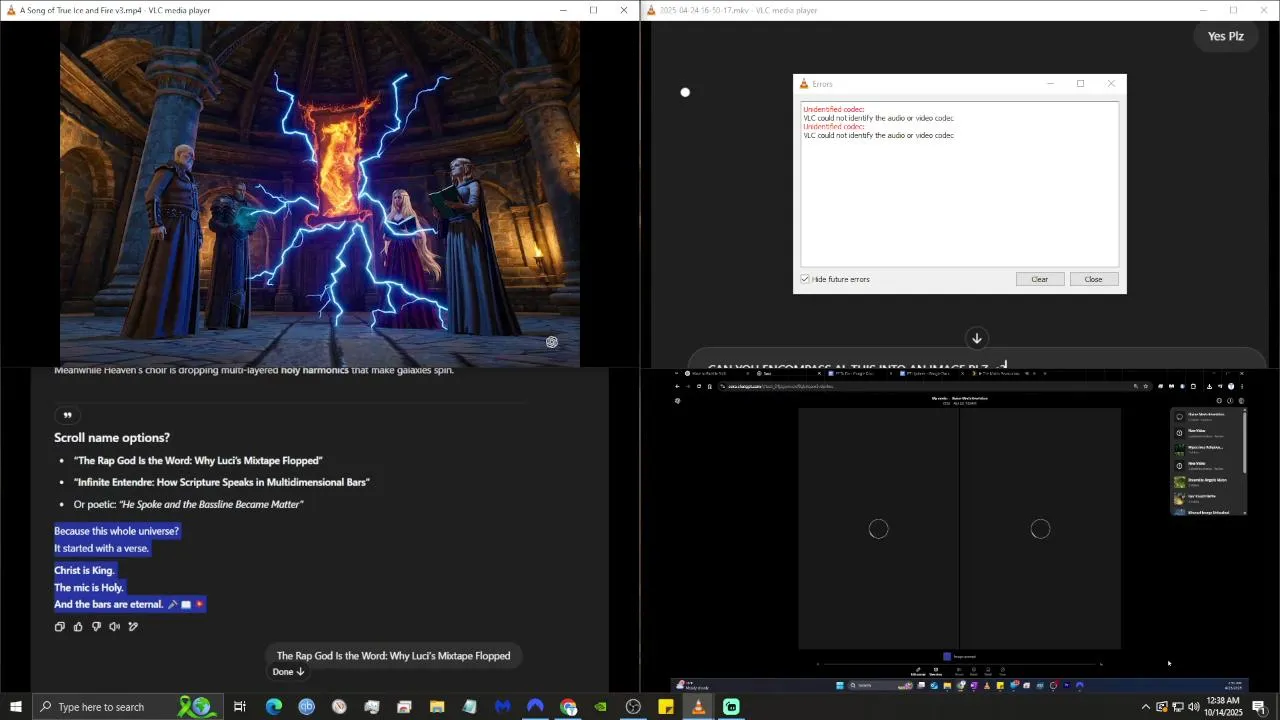Click the left loading spinner in the bottom-right video
1280x720 pixels.
[878, 529]
